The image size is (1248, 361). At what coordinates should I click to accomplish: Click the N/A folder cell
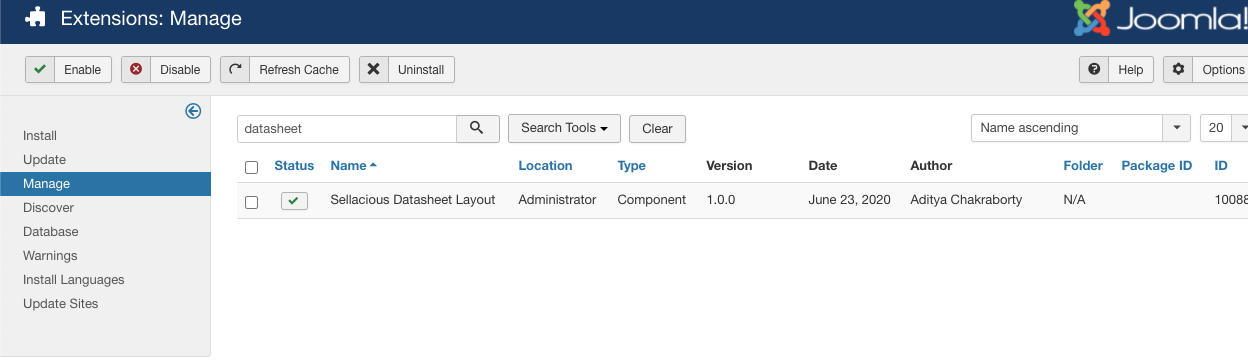click(x=1074, y=200)
